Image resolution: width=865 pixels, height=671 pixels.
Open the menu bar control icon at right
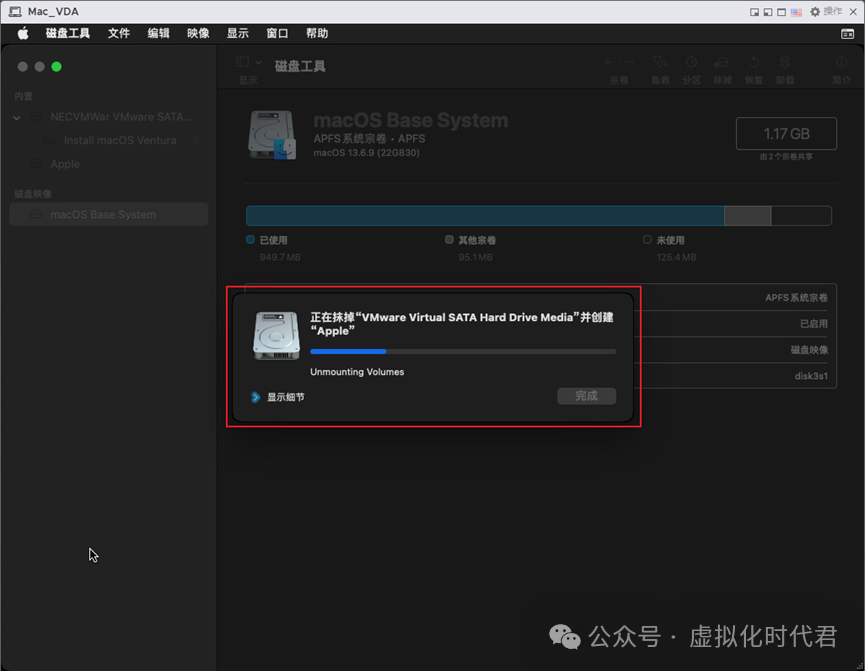pyautogui.click(x=847, y=34)
